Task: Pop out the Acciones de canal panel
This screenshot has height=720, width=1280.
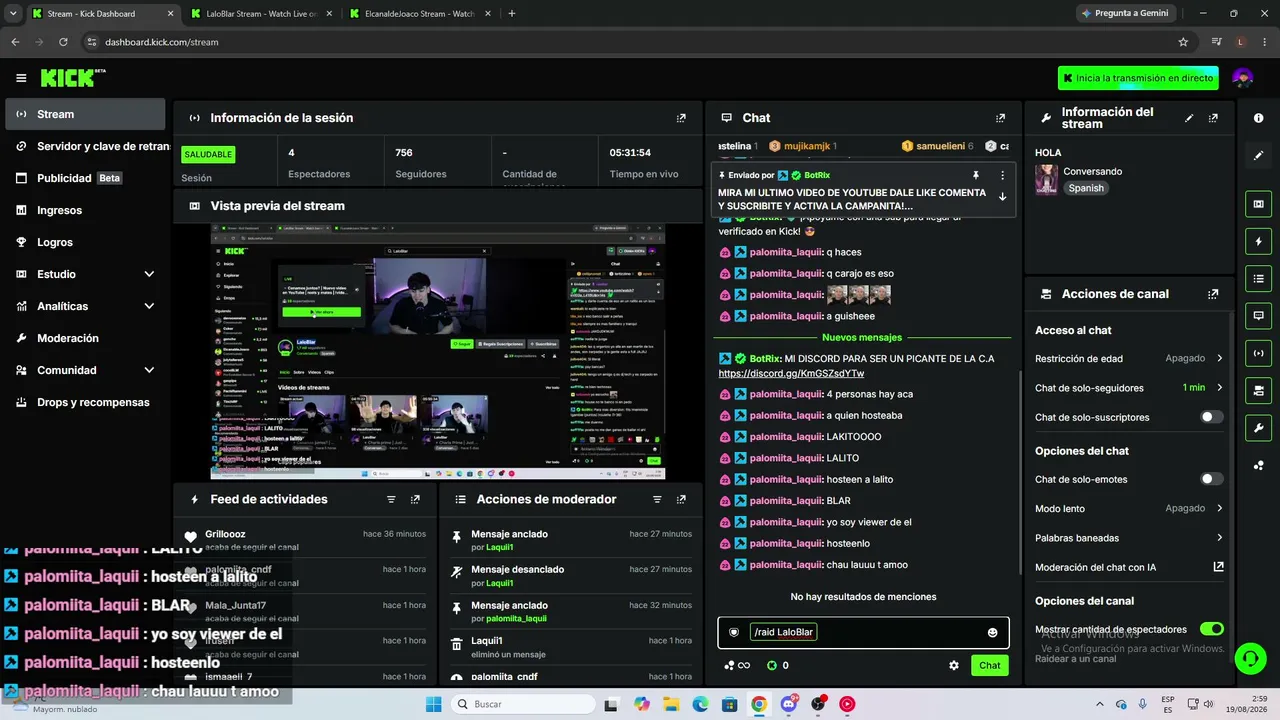Action: pos(1213,294)
